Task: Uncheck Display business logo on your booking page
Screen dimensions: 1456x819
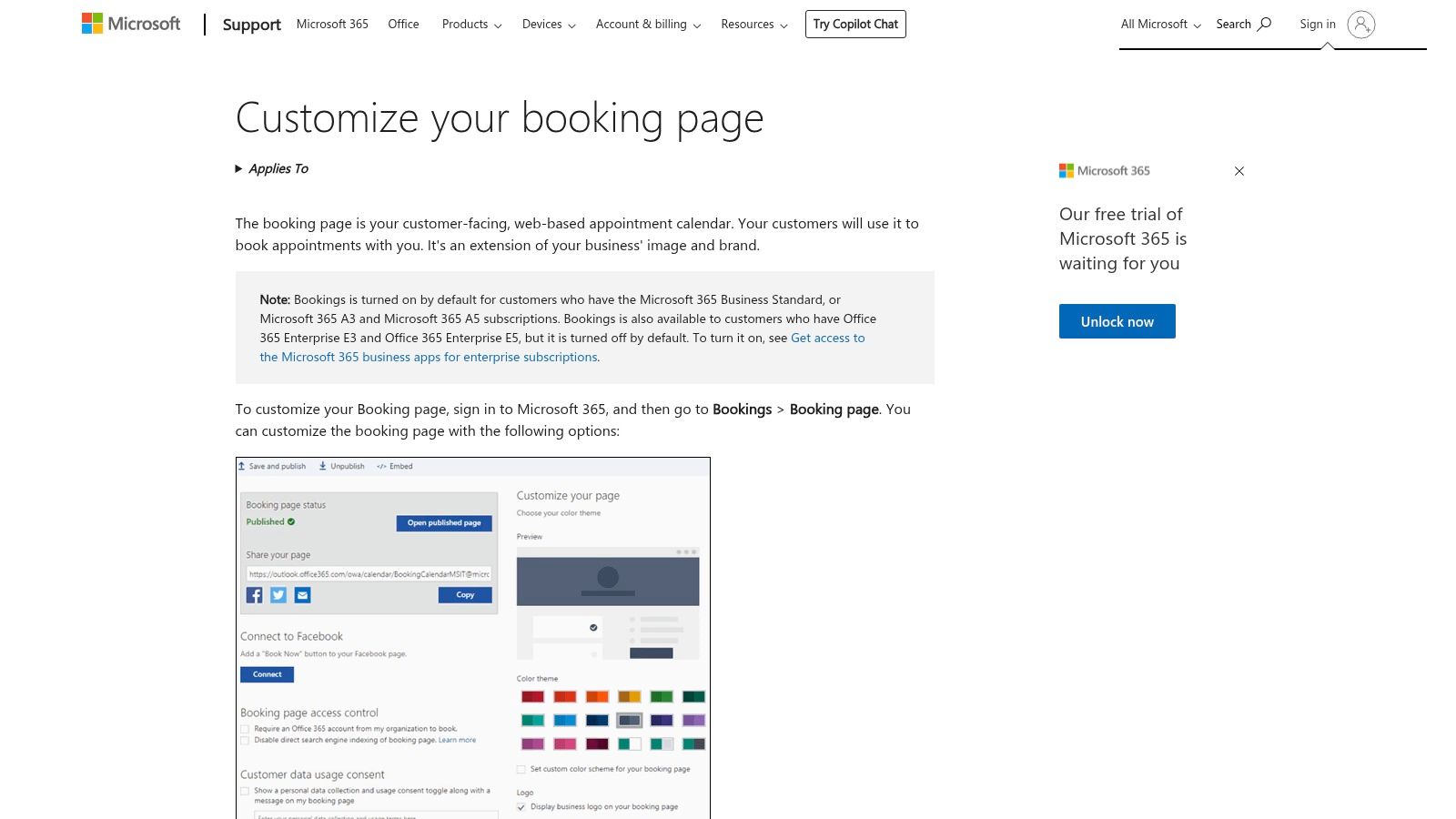Action: (x=520, y=805)
